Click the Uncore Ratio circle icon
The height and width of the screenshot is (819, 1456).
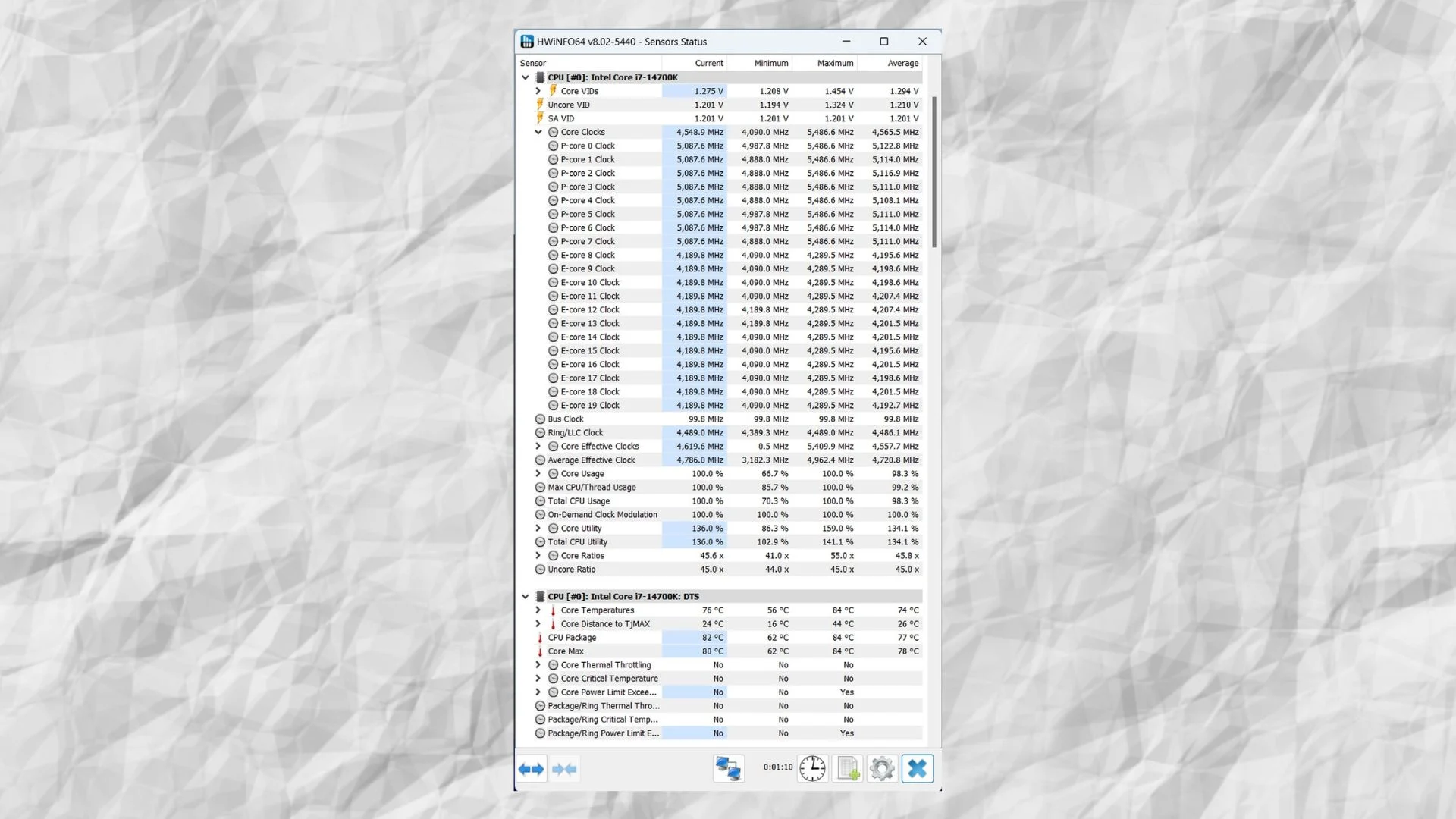point(540,570)
